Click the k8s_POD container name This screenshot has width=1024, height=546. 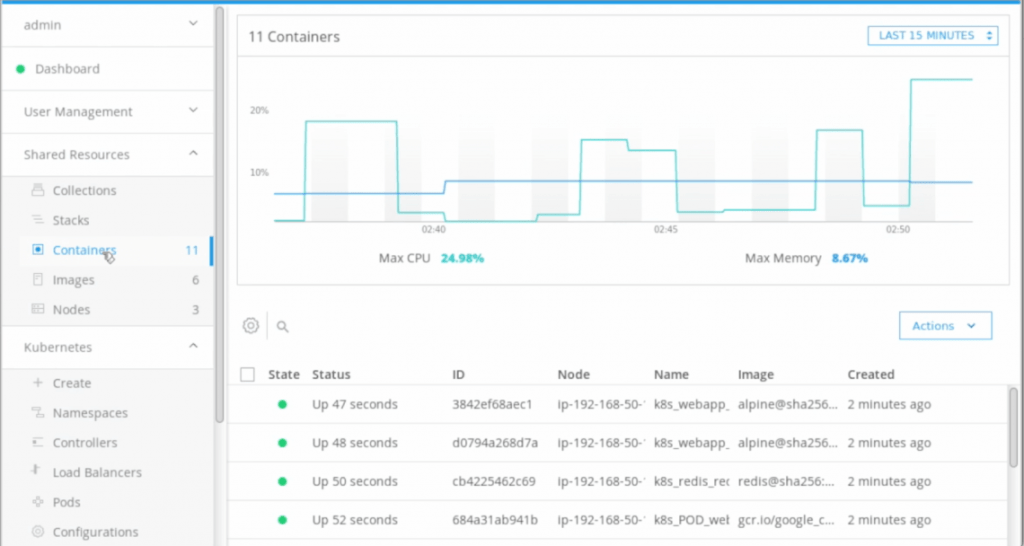[692, 520]
